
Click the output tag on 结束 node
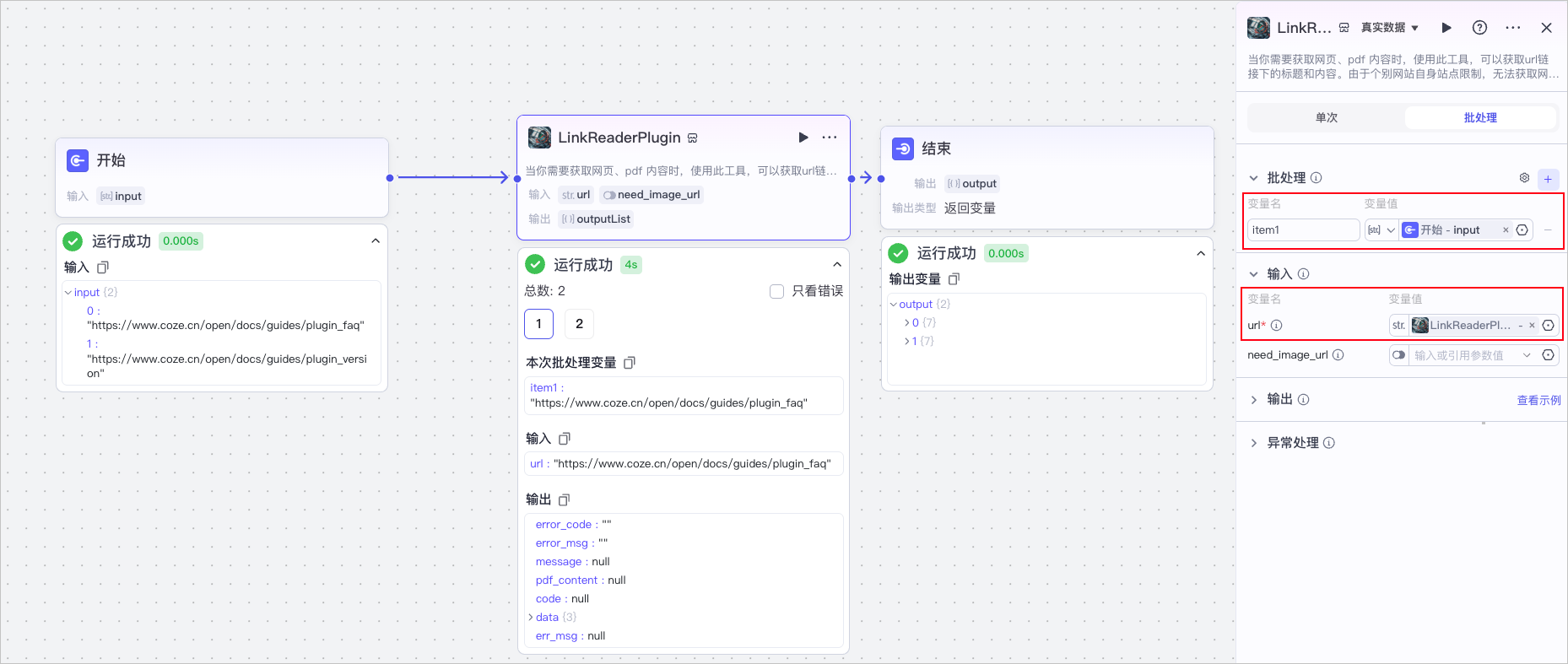click(x=971, y=184)
